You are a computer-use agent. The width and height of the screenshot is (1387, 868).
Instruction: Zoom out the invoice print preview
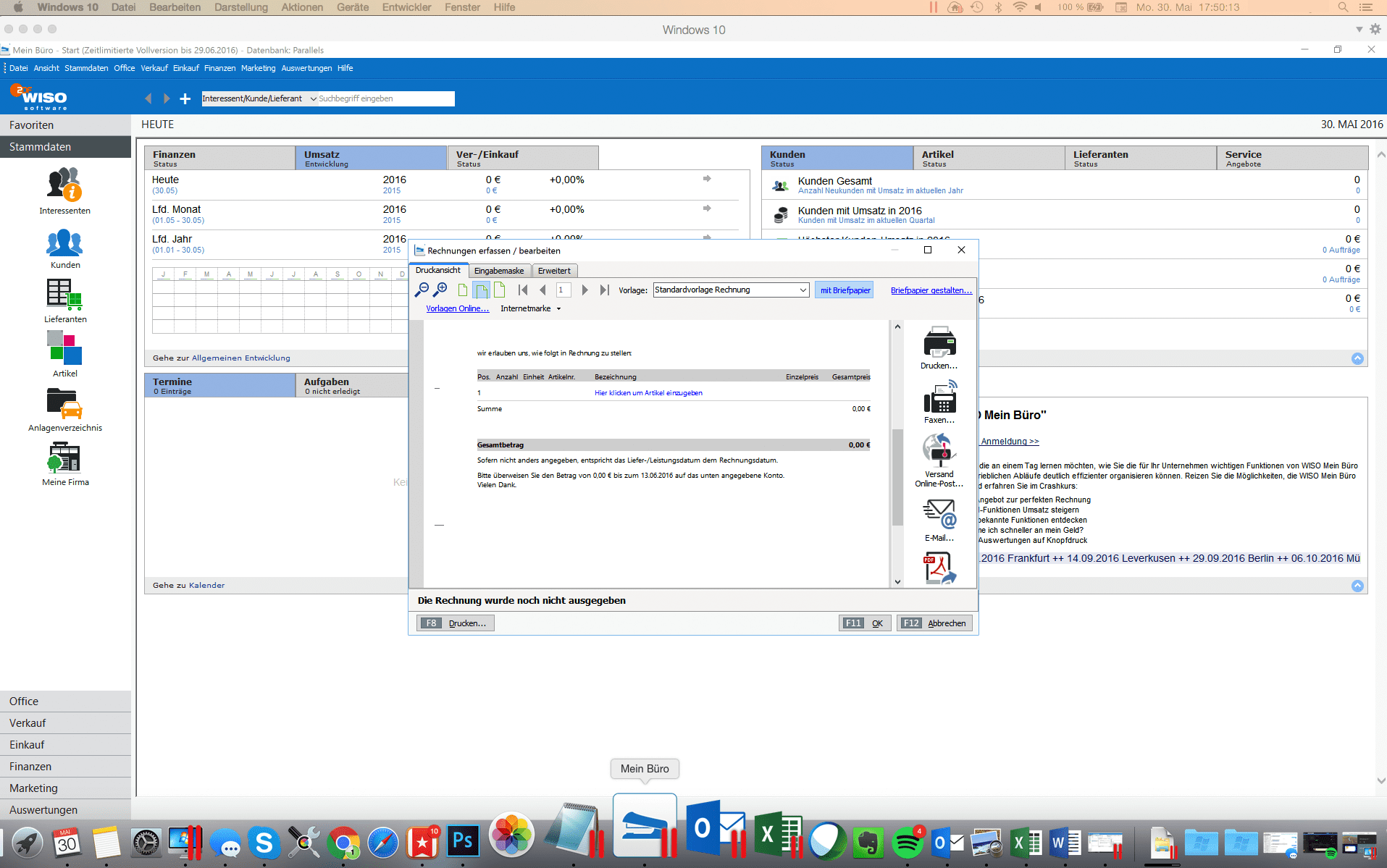coord(422,290)
